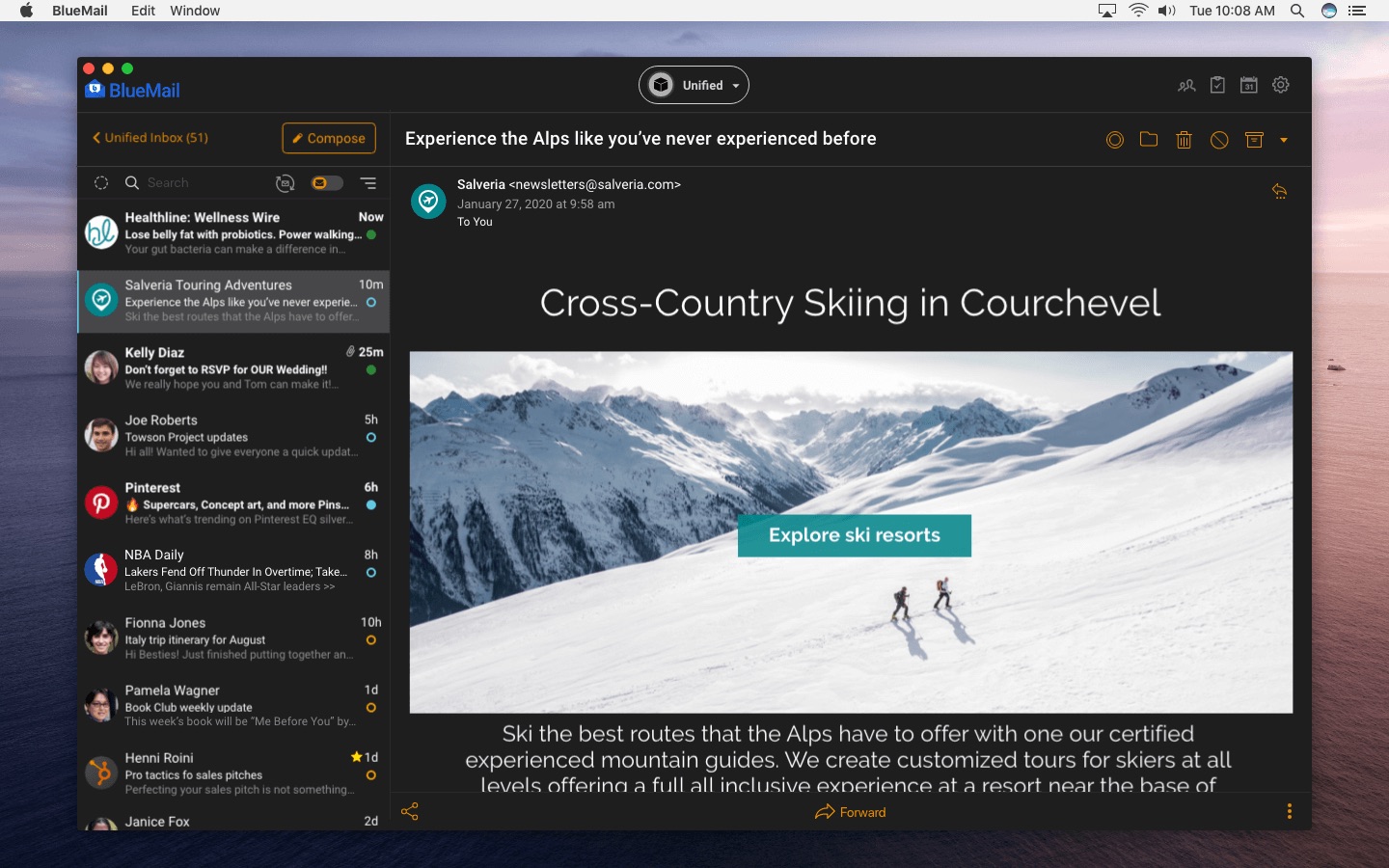The height and width of the screenshot is (868, 1389).
Task: Open NBA Daily Lakers email
Action: click(x=233, y=570)
